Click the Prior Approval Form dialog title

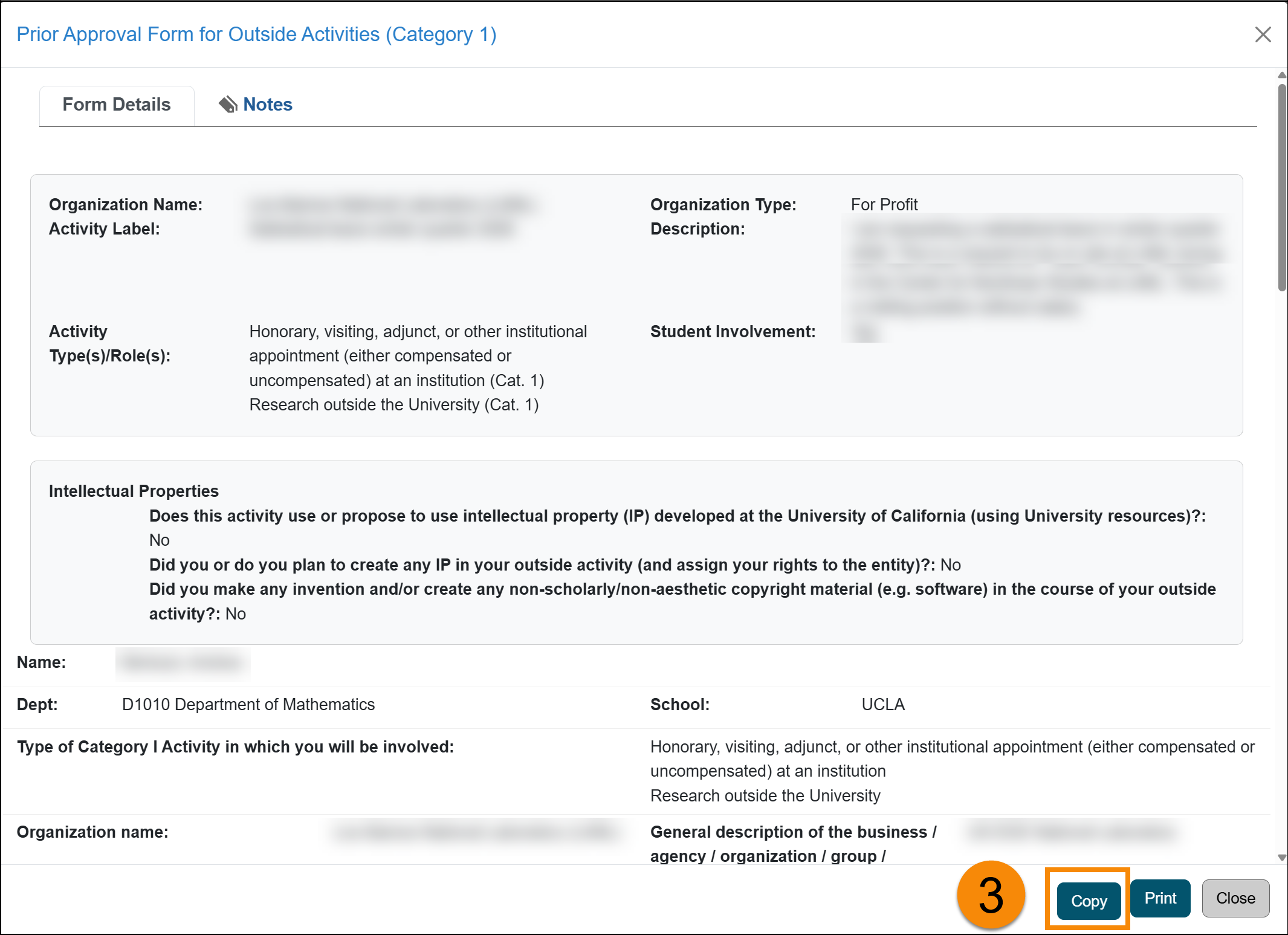[256, 34]
